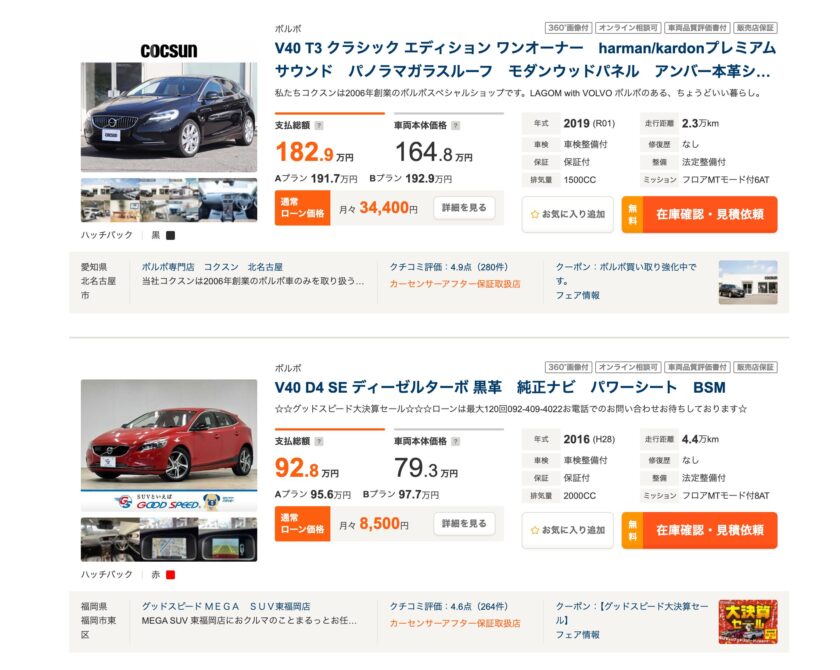This screenshot has width=840, height=670.
Task: Click the black color swatch under the V40 T3
Action: point(170,236)
